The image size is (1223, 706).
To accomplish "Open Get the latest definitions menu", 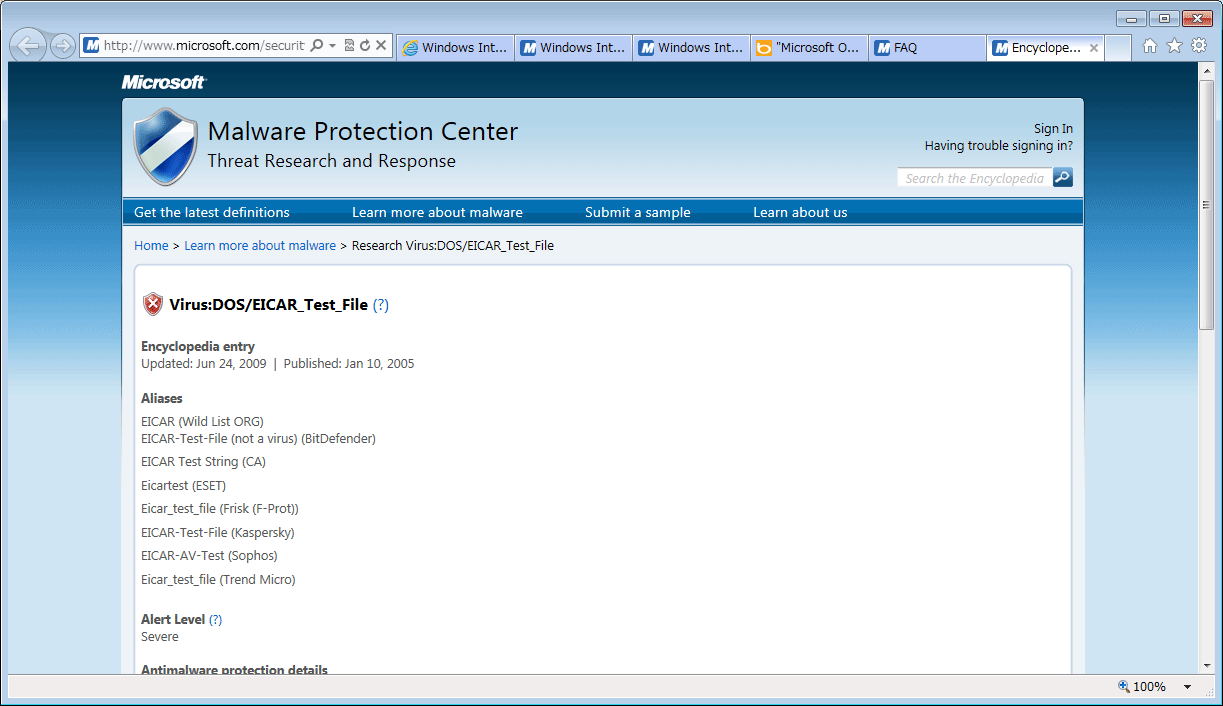I will pyautogui.click(x=212, y=212).
